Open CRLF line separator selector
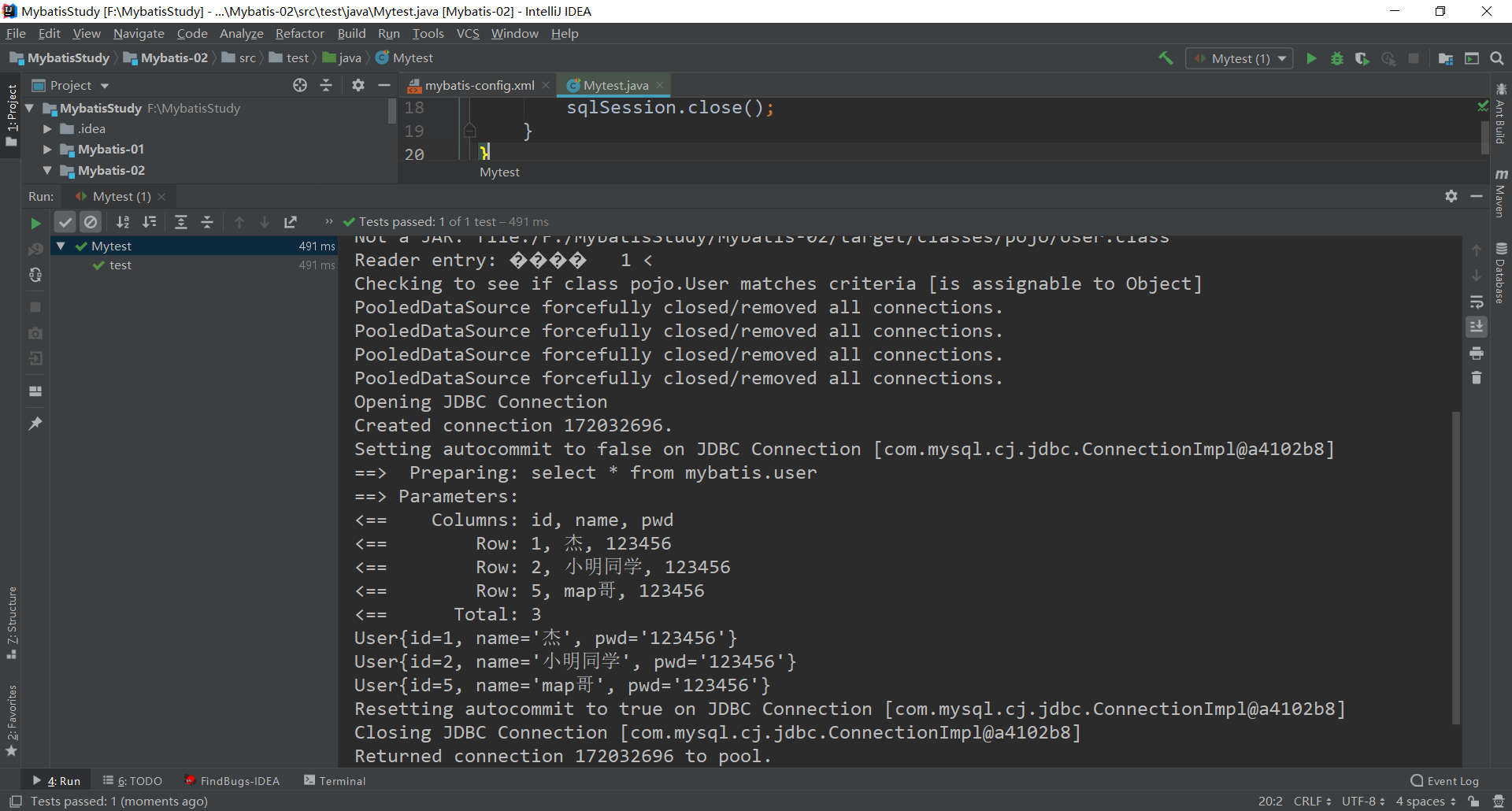Viewport: 1512px width, 811px height. click(x=1312, y=802)
